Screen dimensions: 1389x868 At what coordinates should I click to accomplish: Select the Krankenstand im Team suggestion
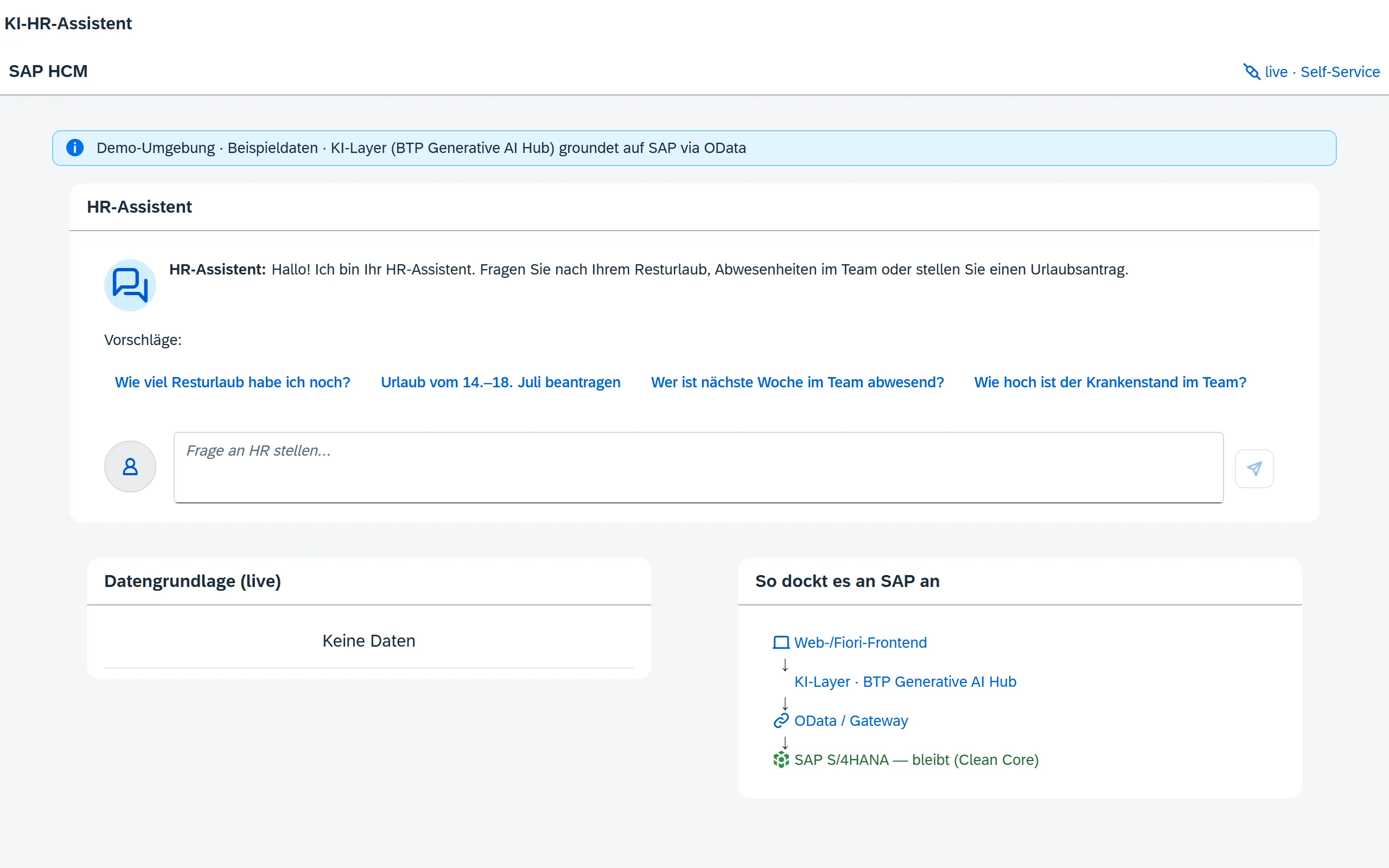coord(1110,382)
